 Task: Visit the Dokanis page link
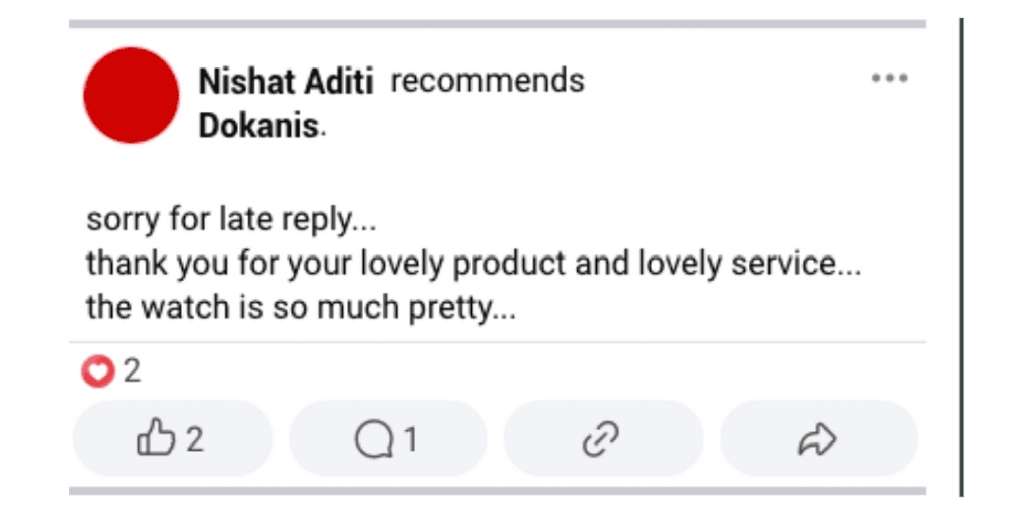(x=259, y=127)
